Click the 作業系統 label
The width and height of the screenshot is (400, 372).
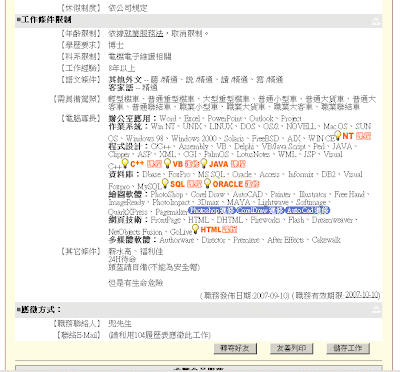tap(128, 126)
